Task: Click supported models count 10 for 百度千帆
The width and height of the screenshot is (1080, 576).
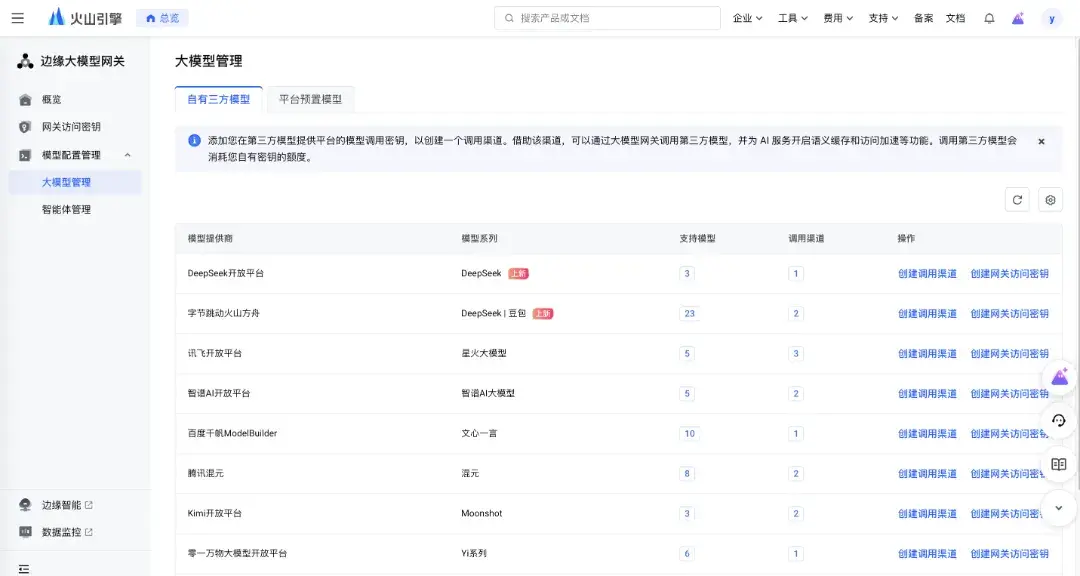Action: [689, 433]
